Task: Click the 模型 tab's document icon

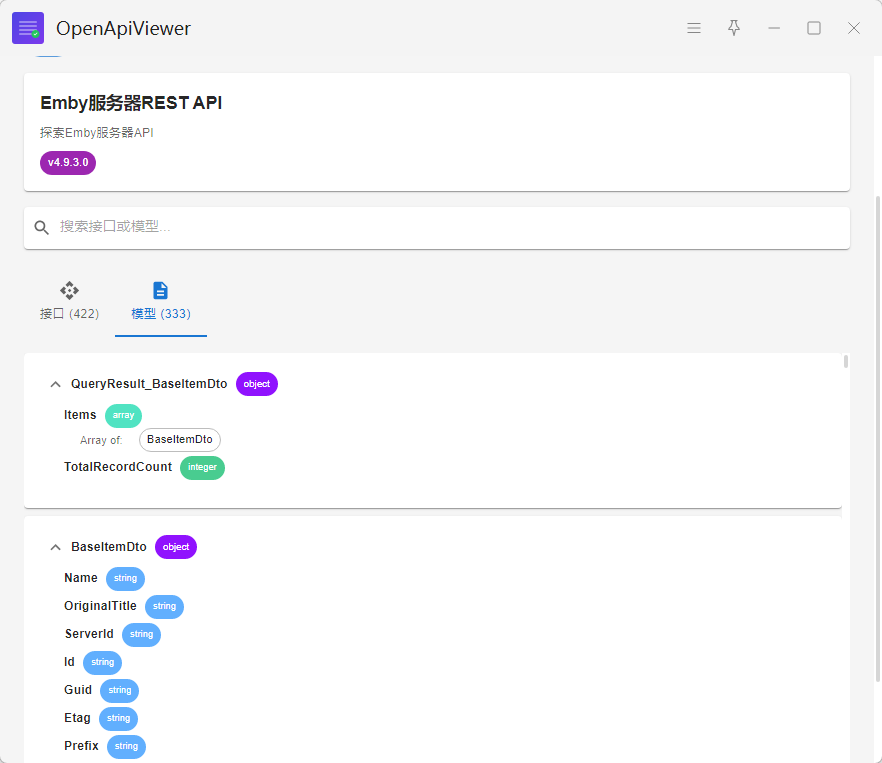Action: 160,291
